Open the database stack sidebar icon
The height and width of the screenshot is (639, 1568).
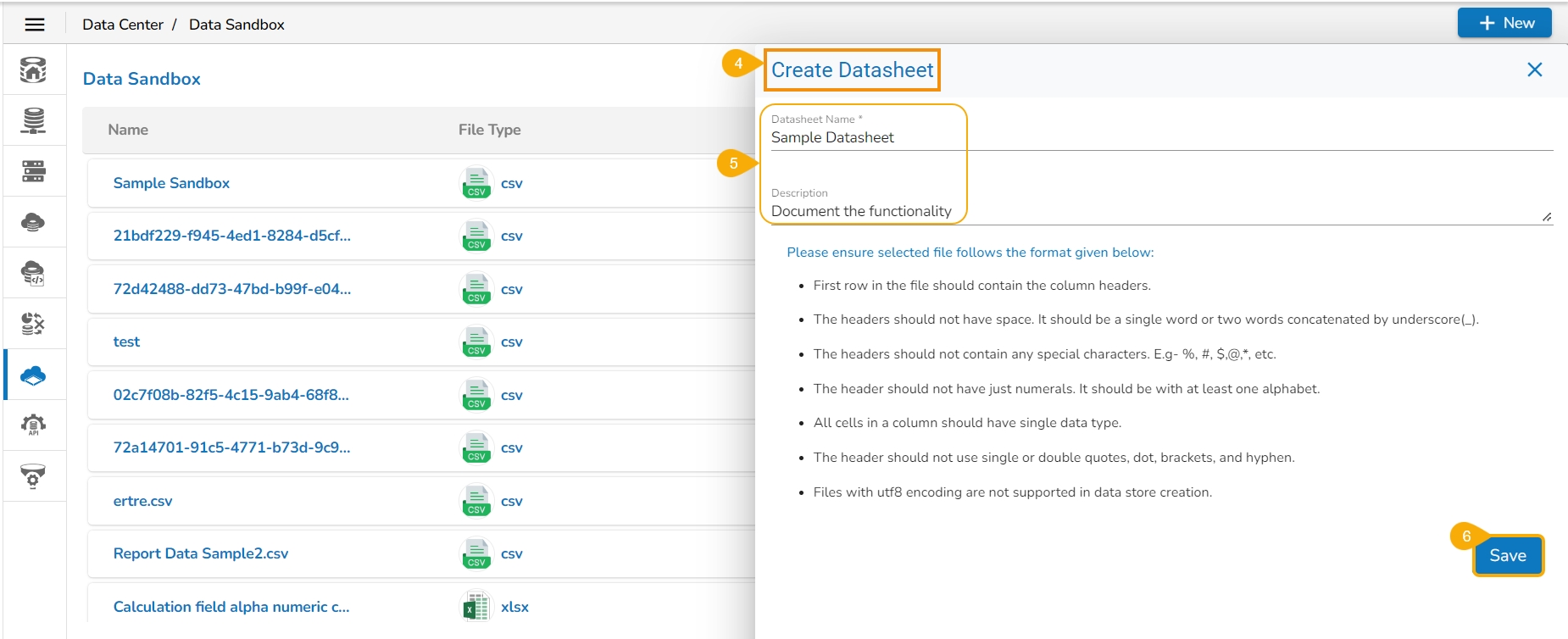pos(33,120)
